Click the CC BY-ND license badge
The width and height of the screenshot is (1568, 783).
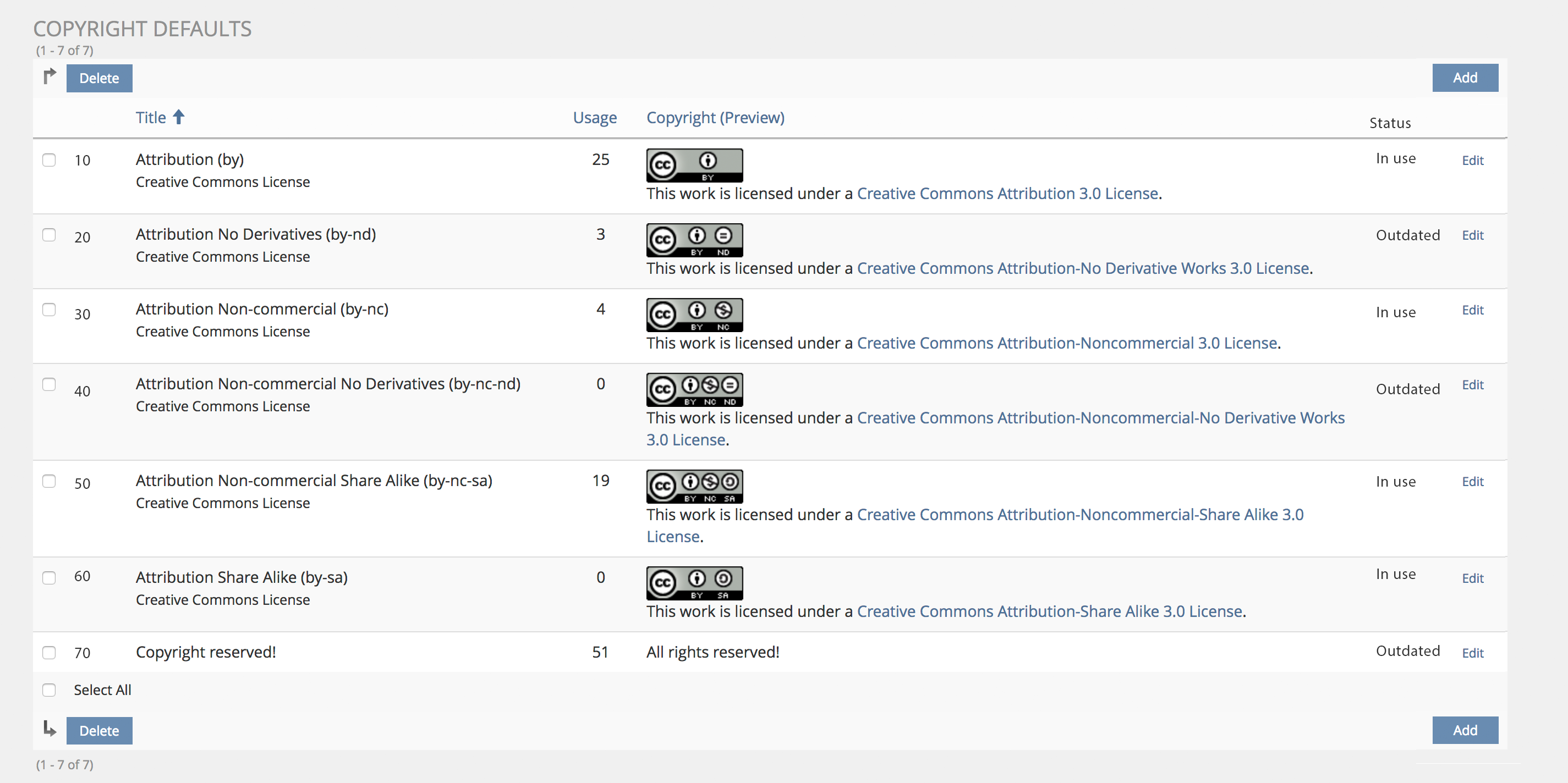[x=694, y=240]
